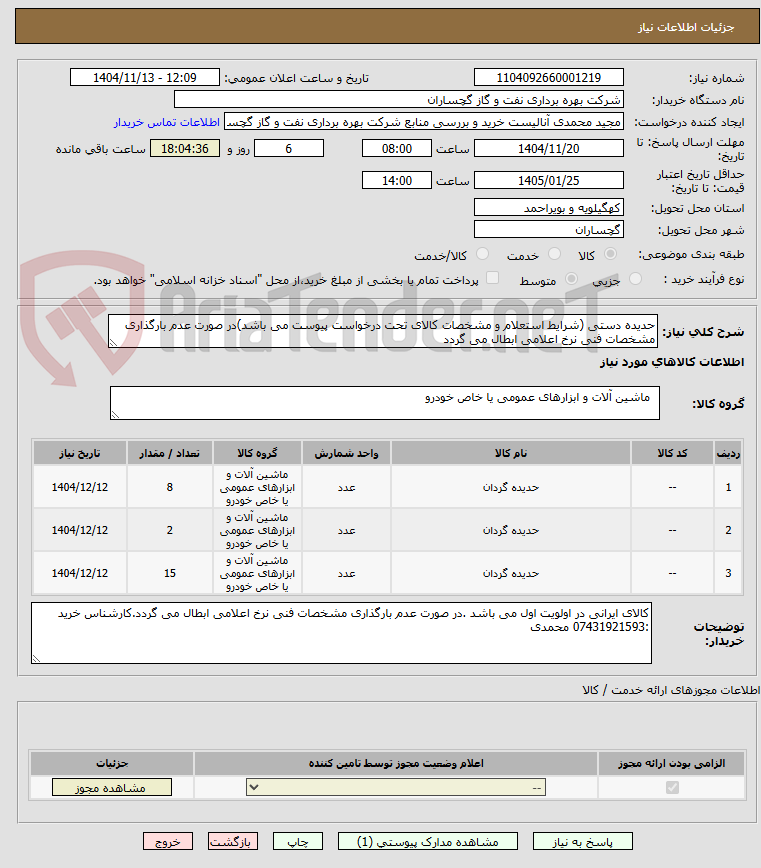Click the پاسخ به نیاز button
Screen dimensions: 761x868
(582, 841)
